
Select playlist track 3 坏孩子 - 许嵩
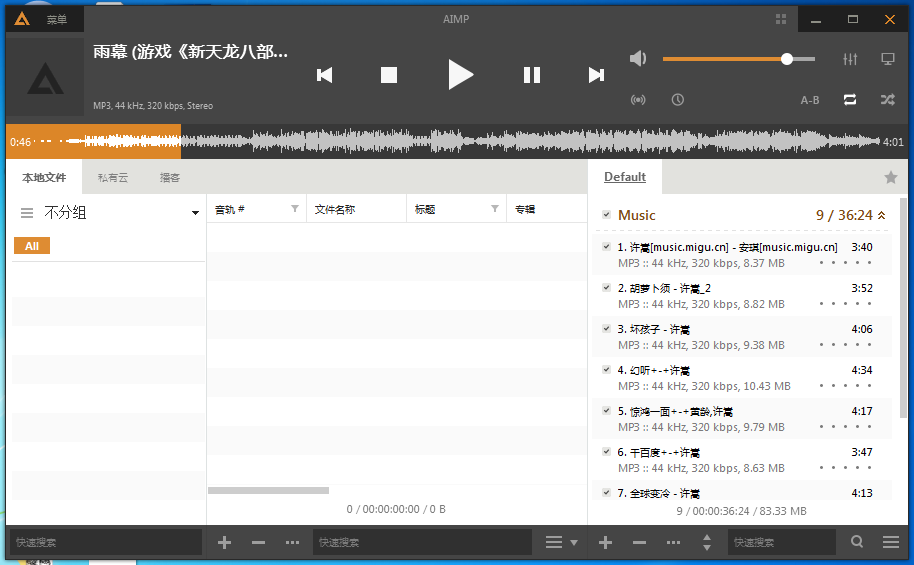click(742, 337)
